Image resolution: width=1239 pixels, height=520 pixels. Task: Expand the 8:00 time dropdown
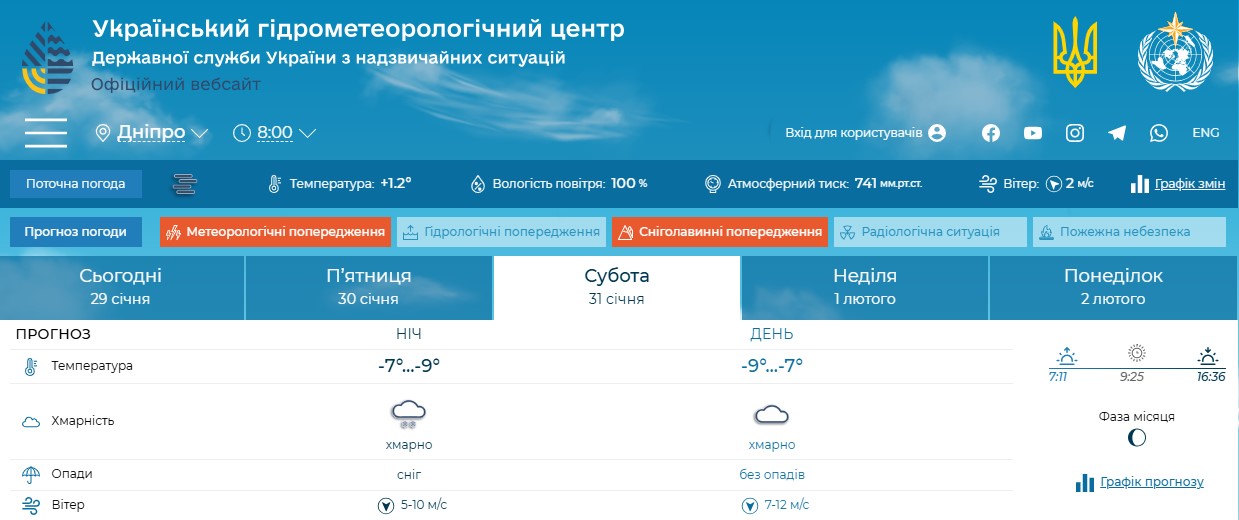pyautogui.click(x=275, y=133)
